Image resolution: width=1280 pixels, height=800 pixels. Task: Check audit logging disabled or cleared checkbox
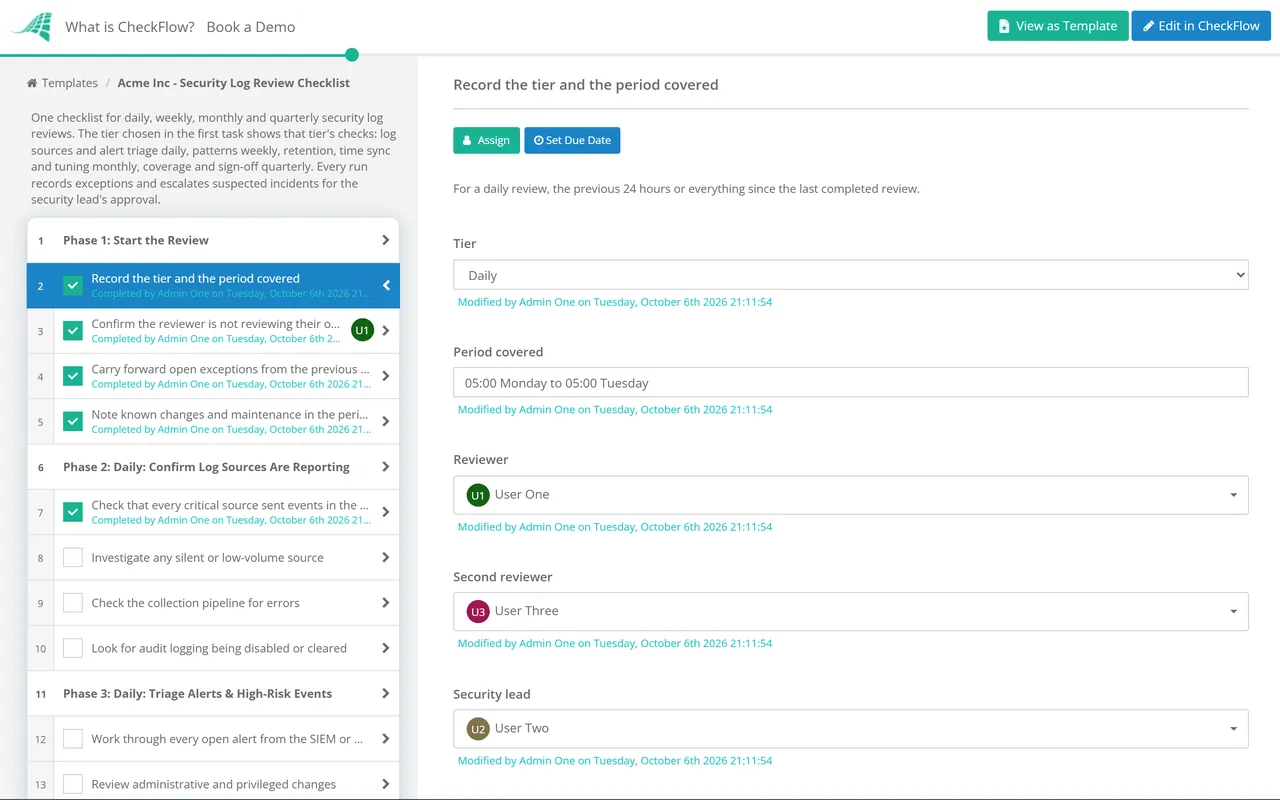point(73,648)
